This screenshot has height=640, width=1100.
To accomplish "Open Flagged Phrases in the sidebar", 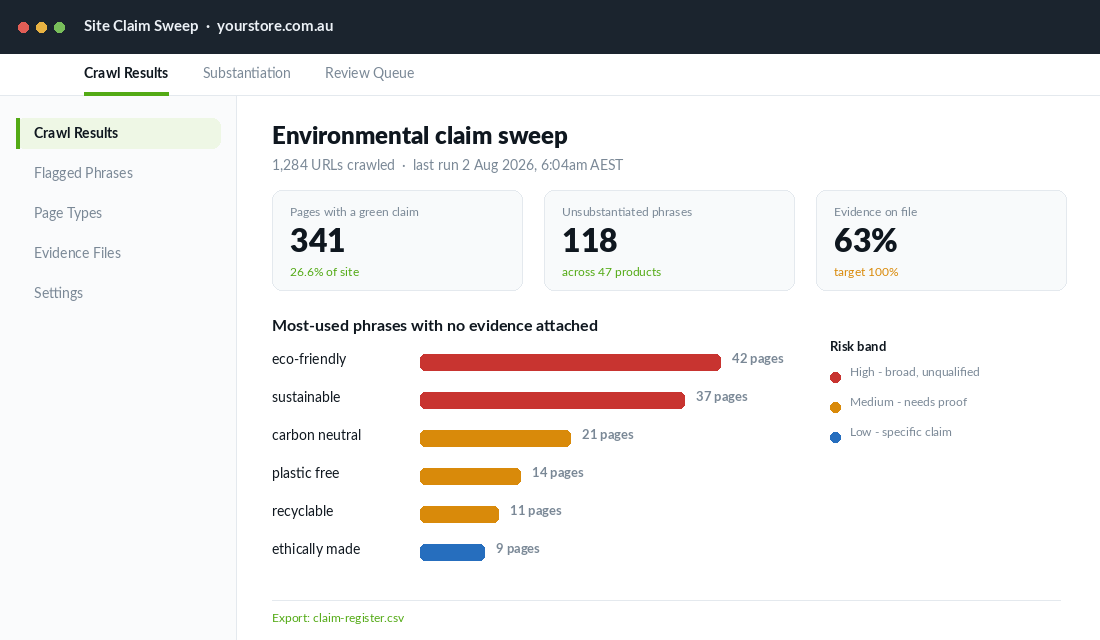I will pyautogui.click(x=83, y=173).
